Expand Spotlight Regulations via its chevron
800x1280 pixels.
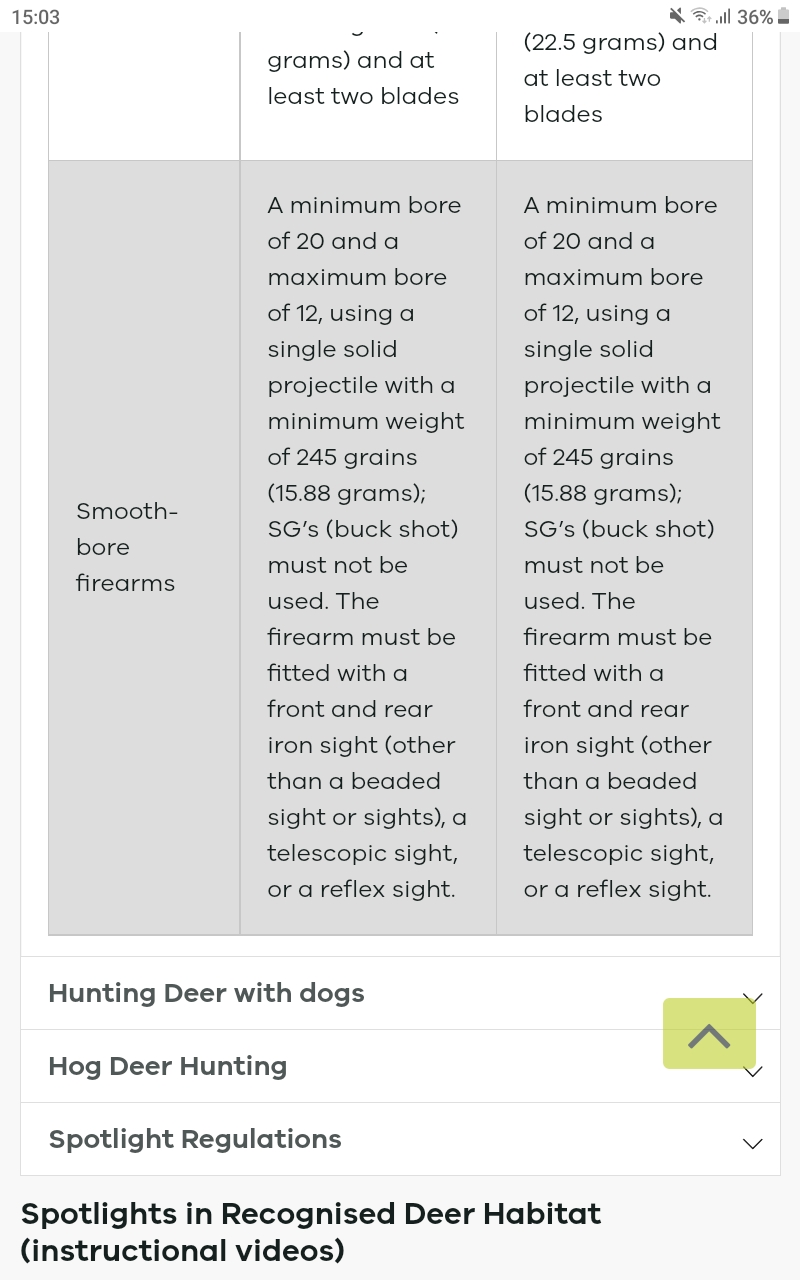click(x=753, y=1143)
